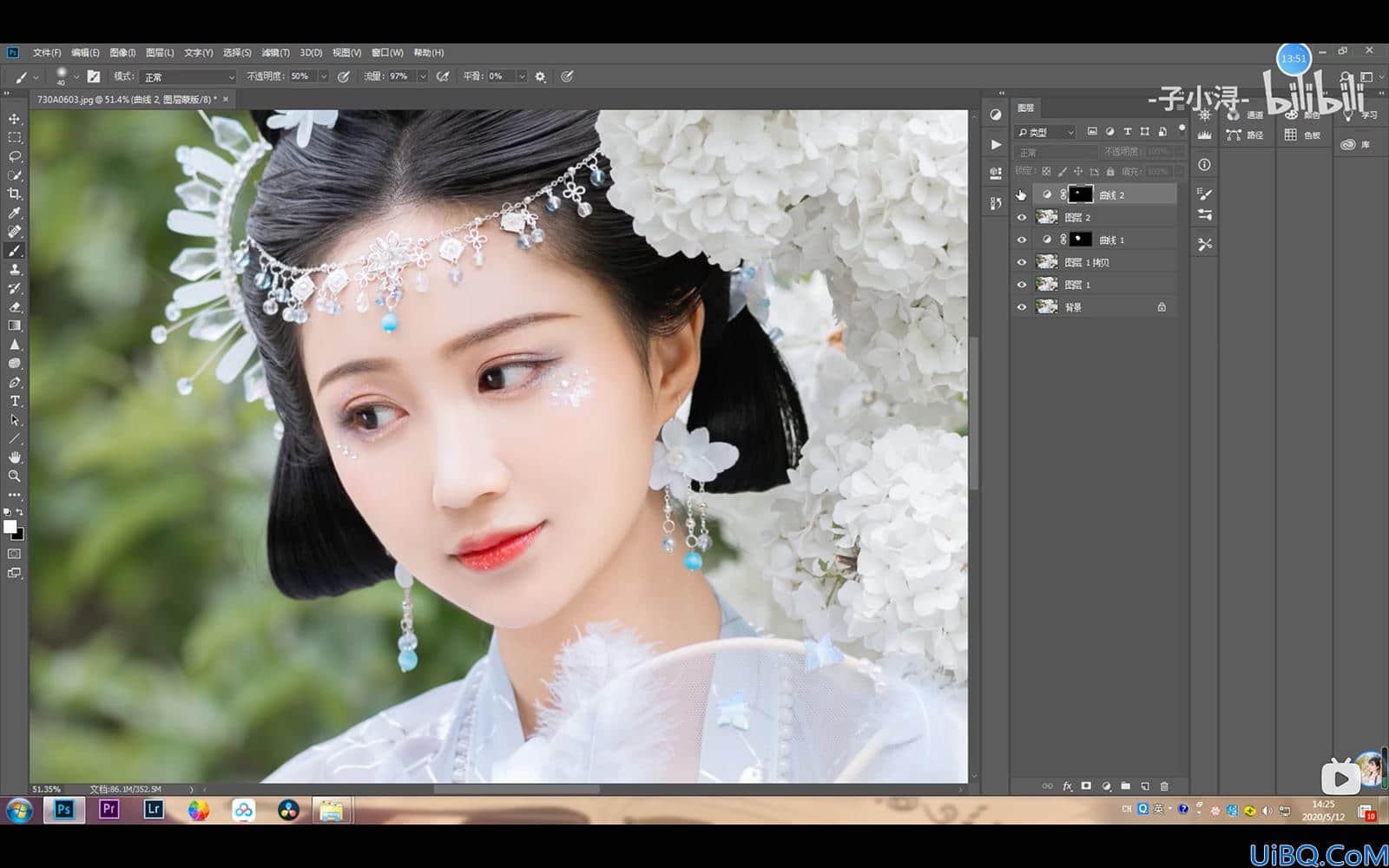Select the Lasso tool
The image size is (1389, 868).
(14, 157)
